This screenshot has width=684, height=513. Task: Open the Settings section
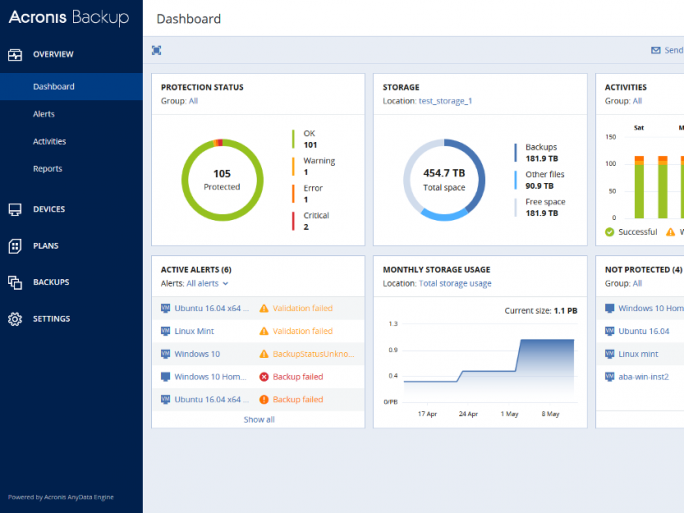click(x=51, y=319)
